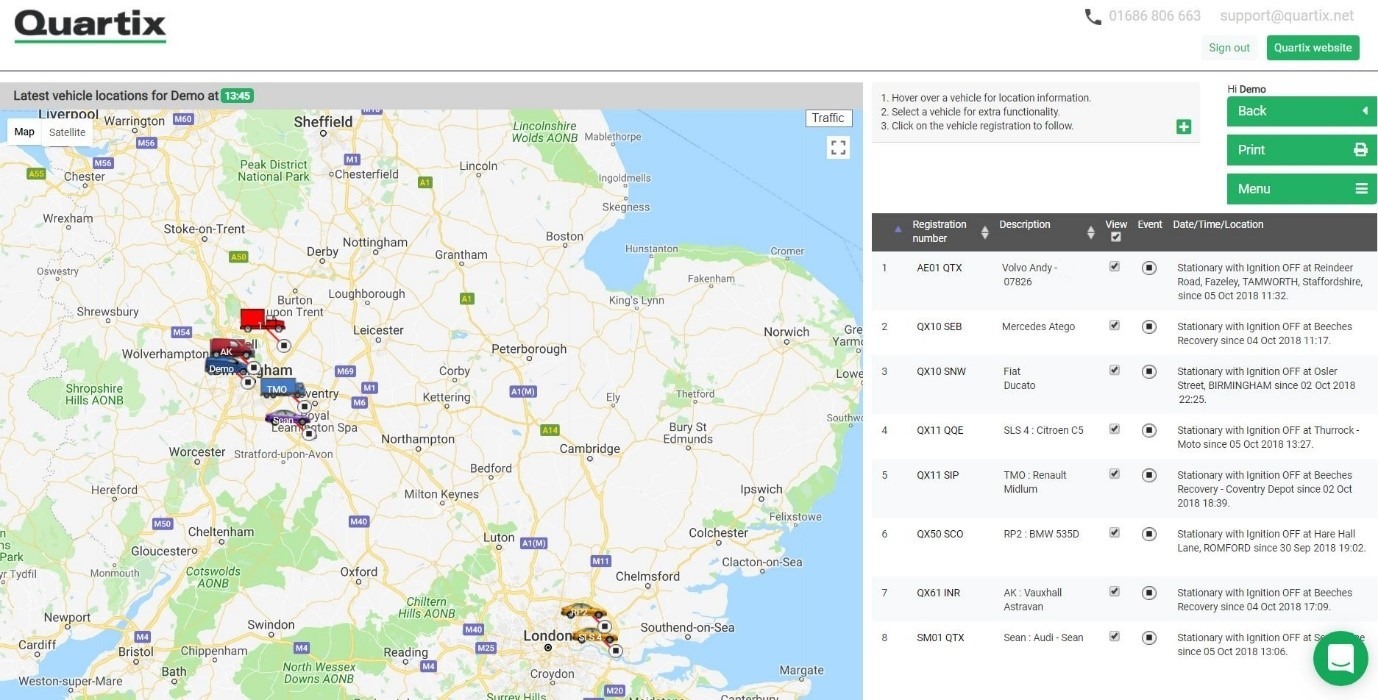Switch to Satellite view

[x=67, y=132]
